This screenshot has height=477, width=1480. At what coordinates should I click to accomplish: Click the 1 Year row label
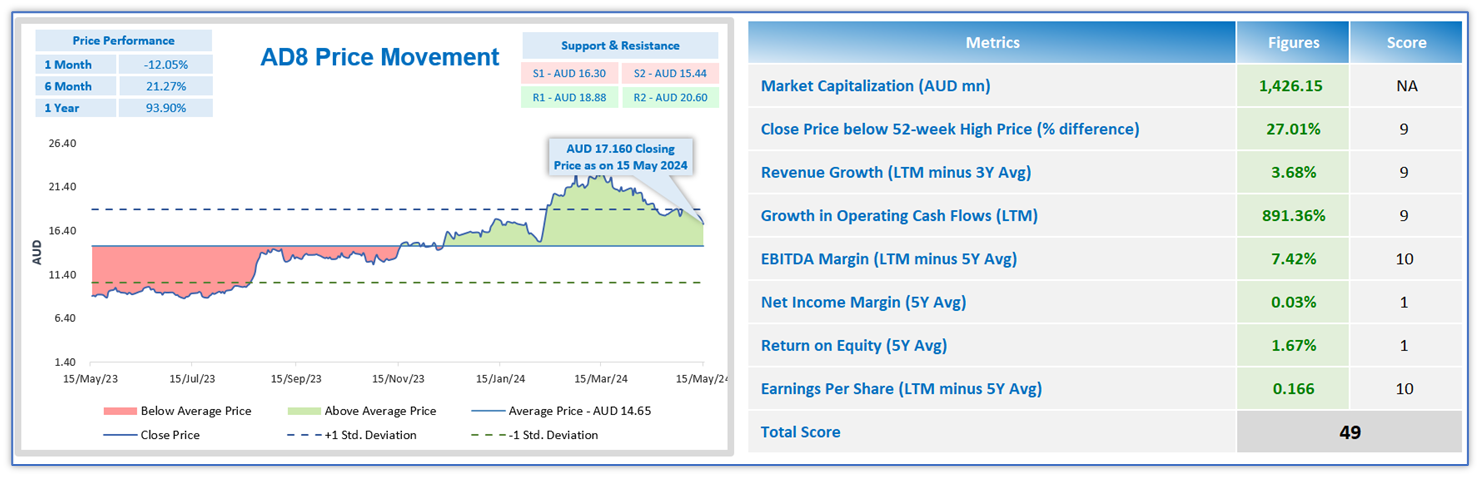point(76,108)
